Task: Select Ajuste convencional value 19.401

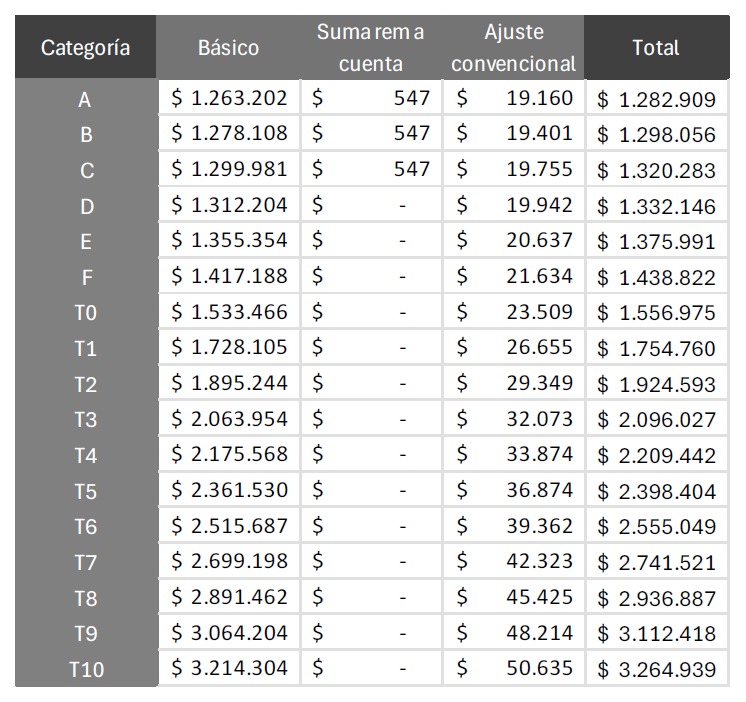Action: point(514,133)
